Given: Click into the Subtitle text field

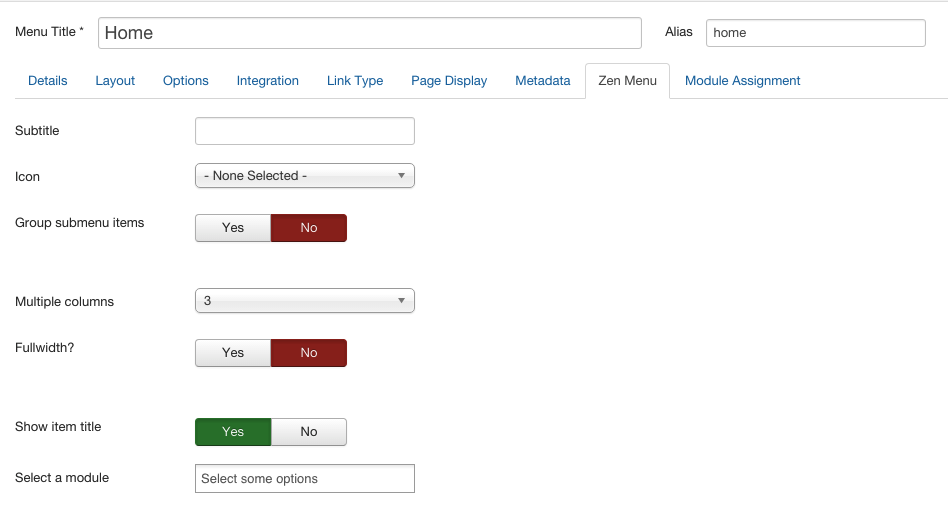Looking at the screenshot, I should click(x=305, y=131).
